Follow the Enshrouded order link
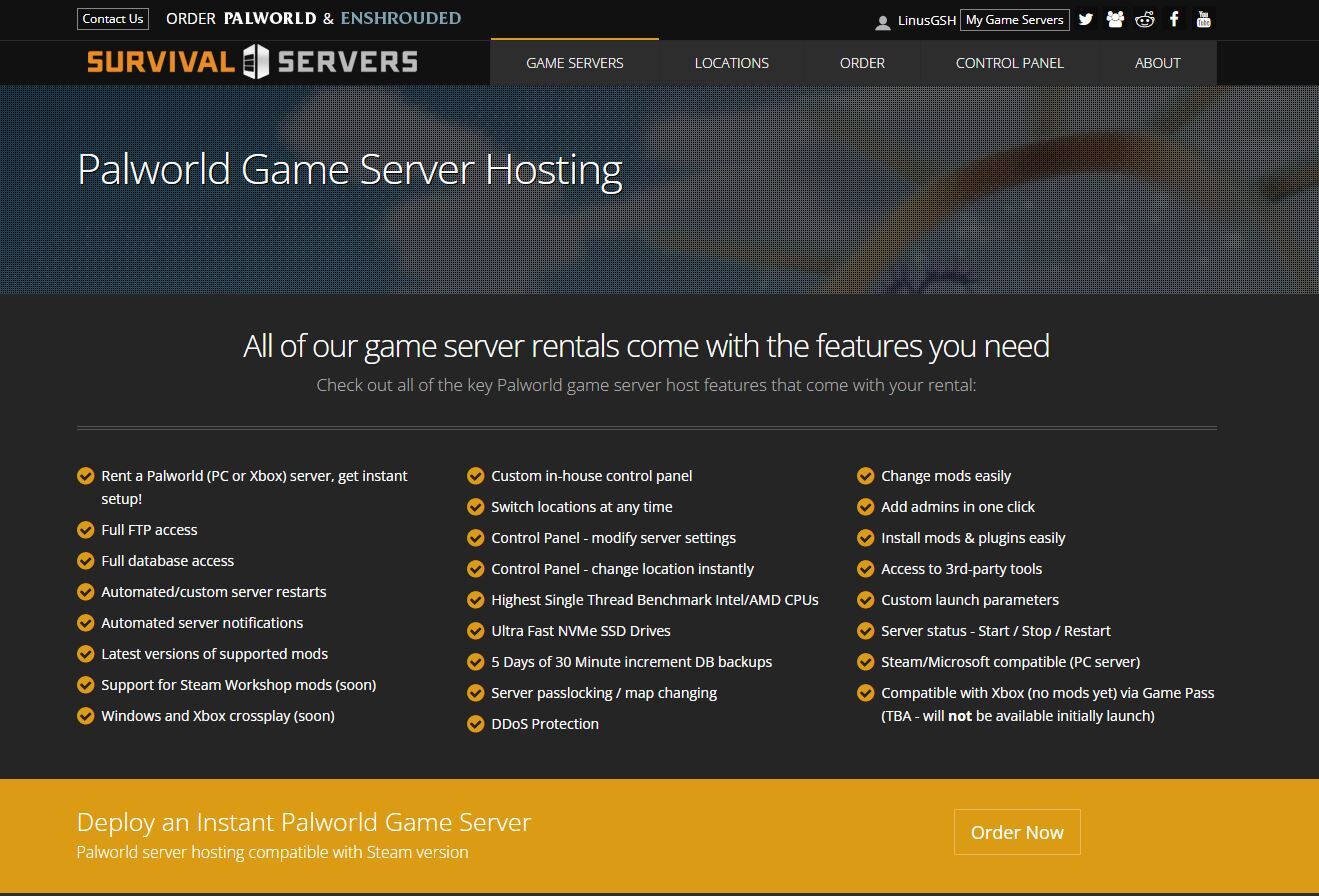Viewport: 1319px width, 896px height. coord(400,18)
